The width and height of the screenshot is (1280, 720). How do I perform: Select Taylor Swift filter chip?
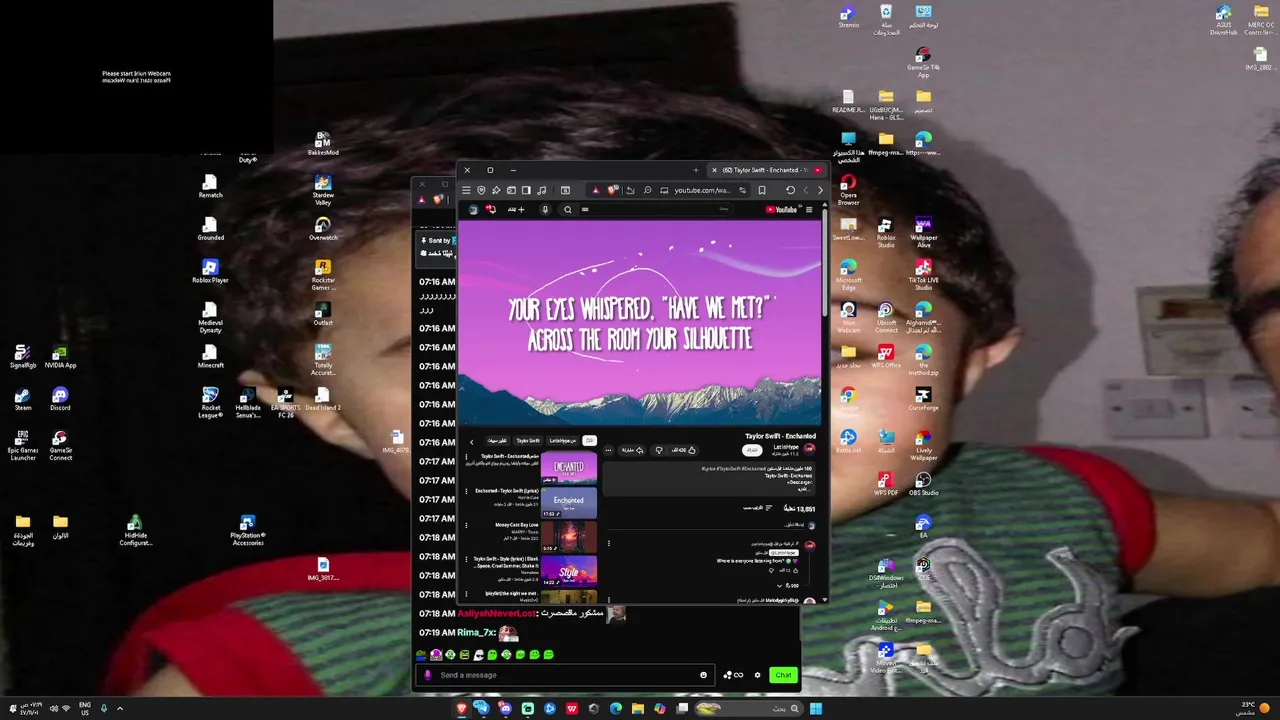tap(528, 441)
